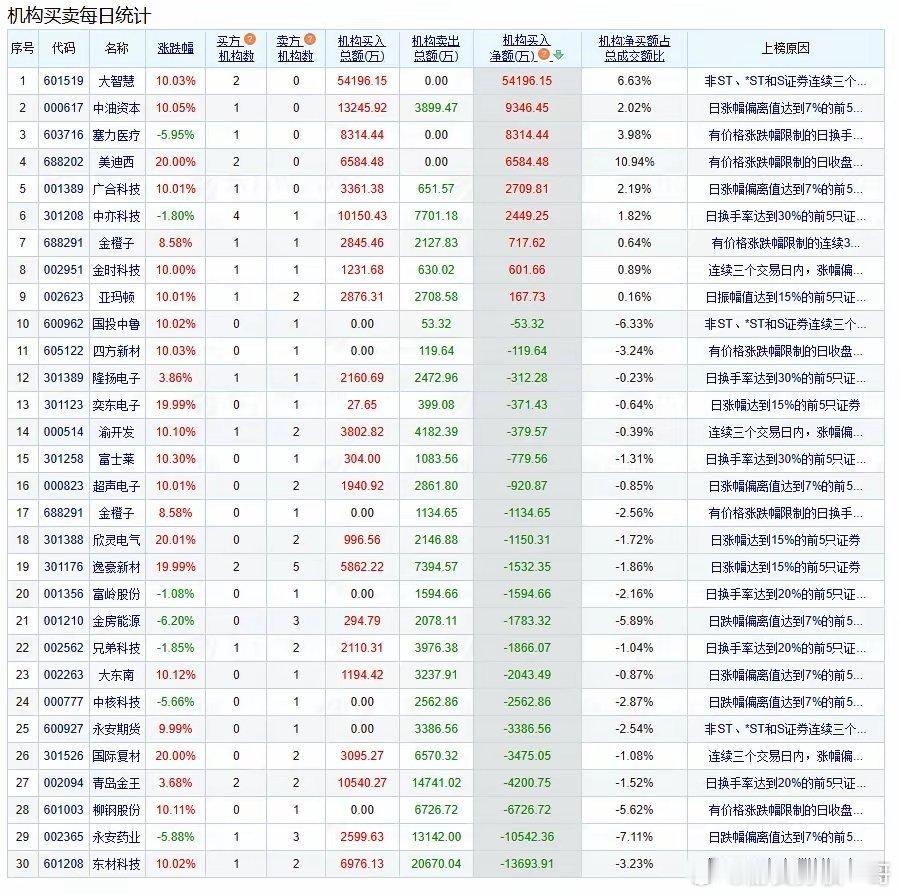The width and height of the screenshot is (900, 894).
Task: Open stock name 富岭股份
Action: [117, 593]
